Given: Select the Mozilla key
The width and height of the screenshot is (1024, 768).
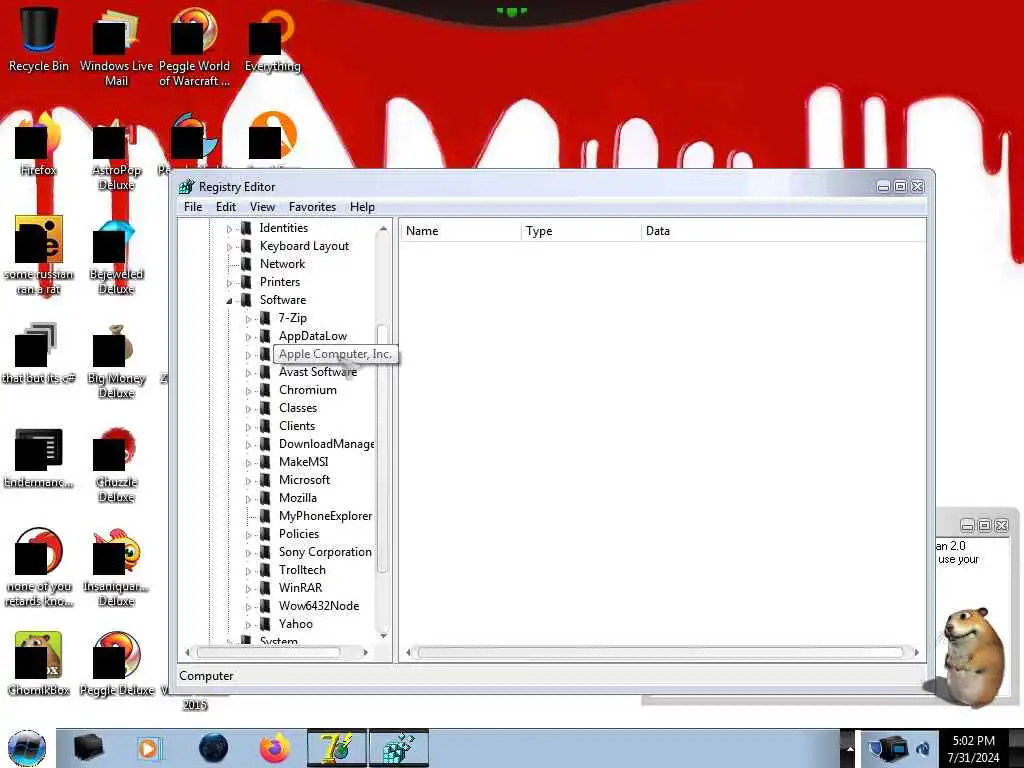Looking at the screenshot, I should [x=297, y=498].
